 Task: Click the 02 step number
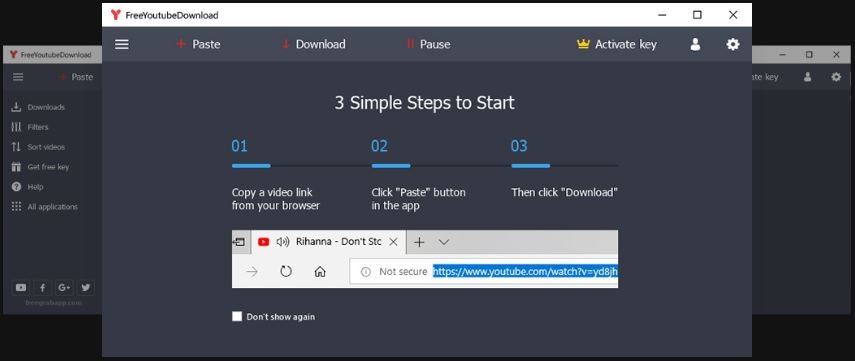tap(380, 146)
